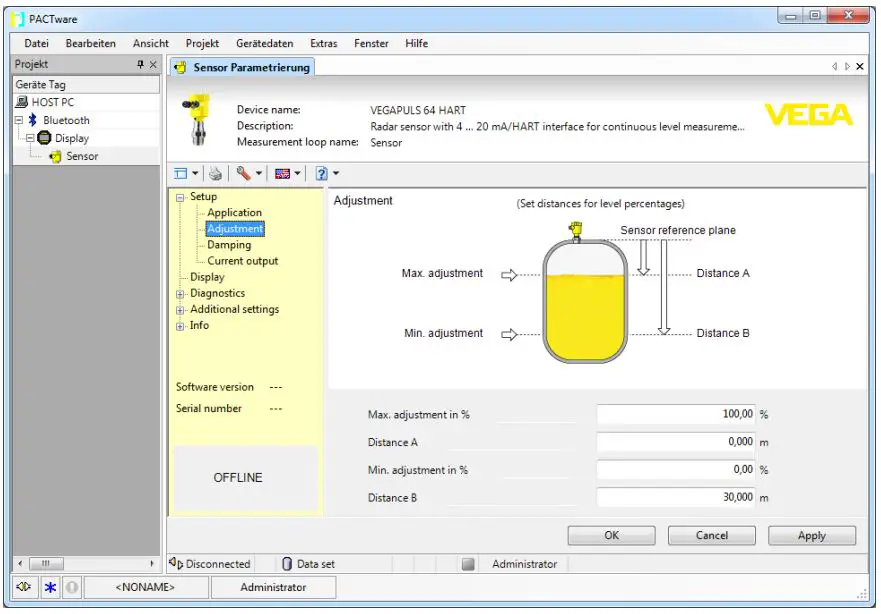Expand the Additional settings branch
The image size is (881, 614).
click(x=178, y=309)
